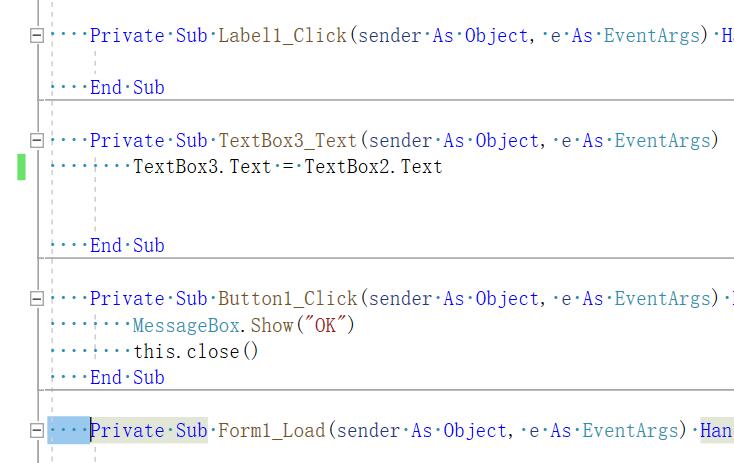Click the highlighted Private keyword of Form1_Load
734x463 pixels.
tap(127, 431)
